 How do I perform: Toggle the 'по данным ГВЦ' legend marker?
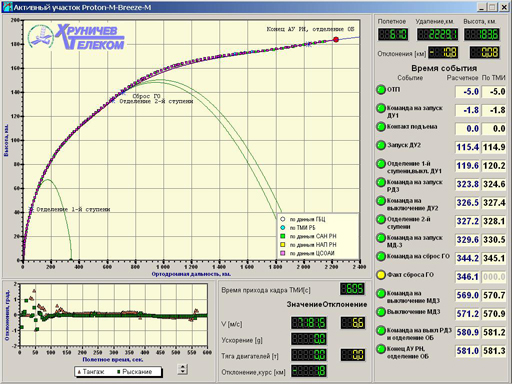(x=283, y=219)
